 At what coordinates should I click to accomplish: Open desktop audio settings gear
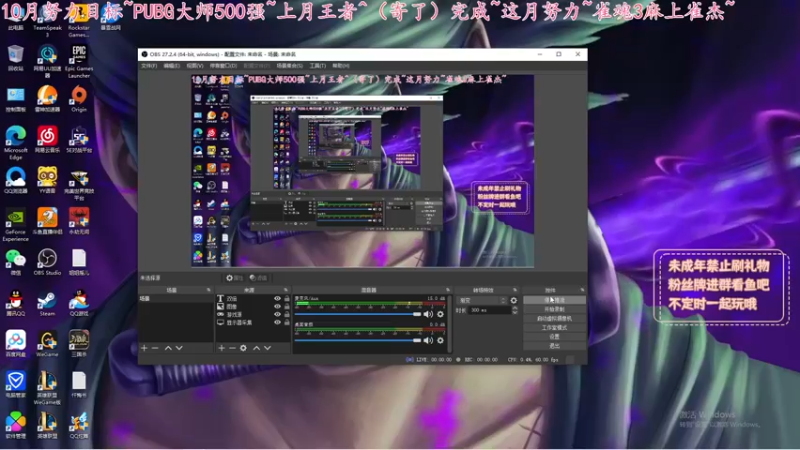440,340
